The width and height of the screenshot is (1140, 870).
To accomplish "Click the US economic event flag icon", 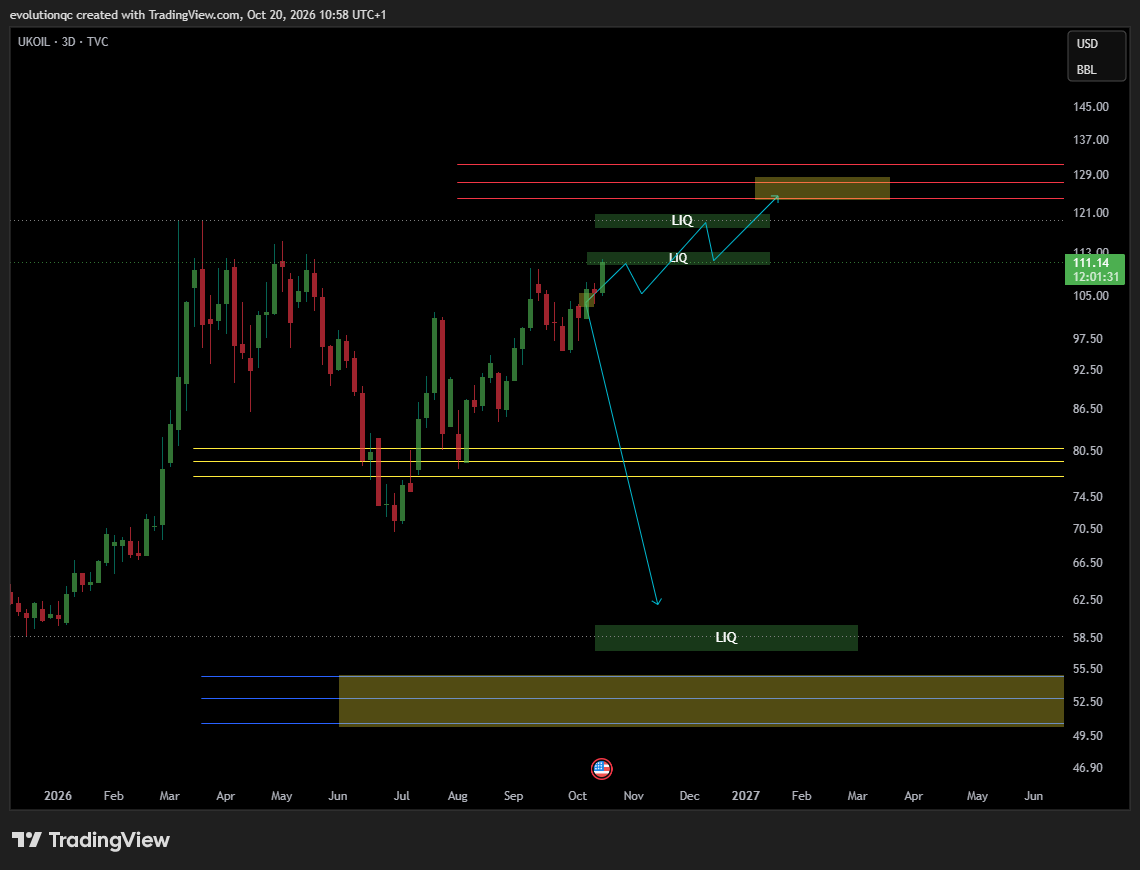I will [x=601, y=768].
